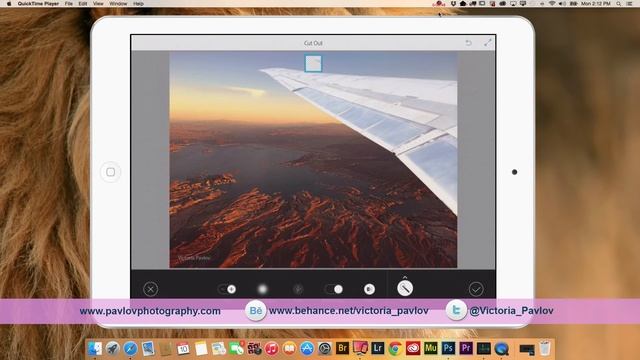Click the Wi-Fi status icon
Screen dimensions: 640x360
552,3
